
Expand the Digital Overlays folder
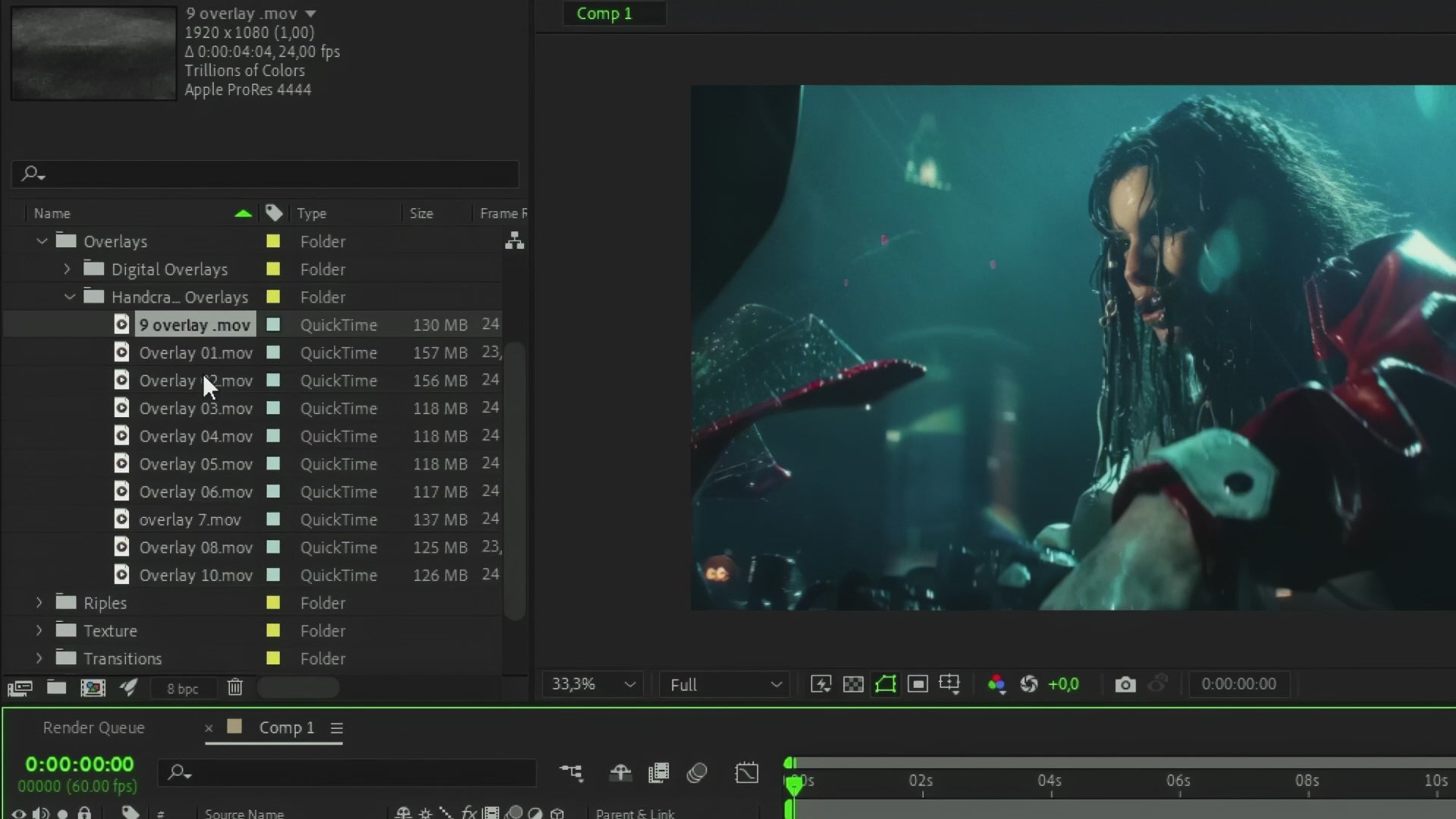pos(67,269)
